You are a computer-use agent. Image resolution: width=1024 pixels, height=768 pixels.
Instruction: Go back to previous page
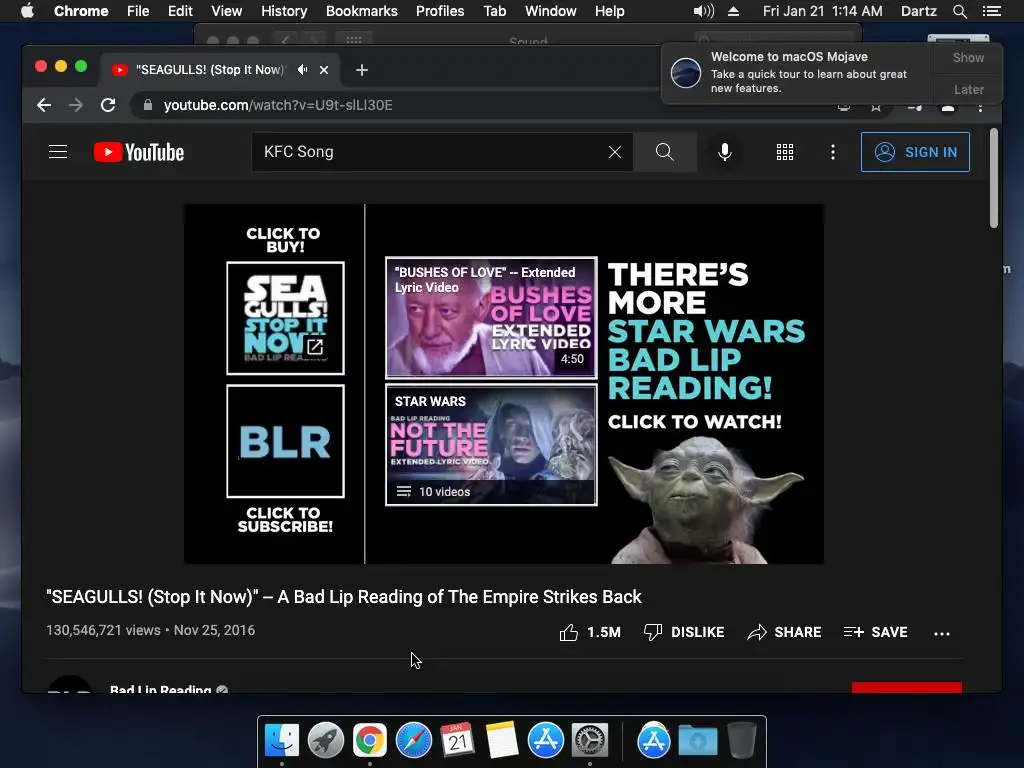click(x=44, y=105)
